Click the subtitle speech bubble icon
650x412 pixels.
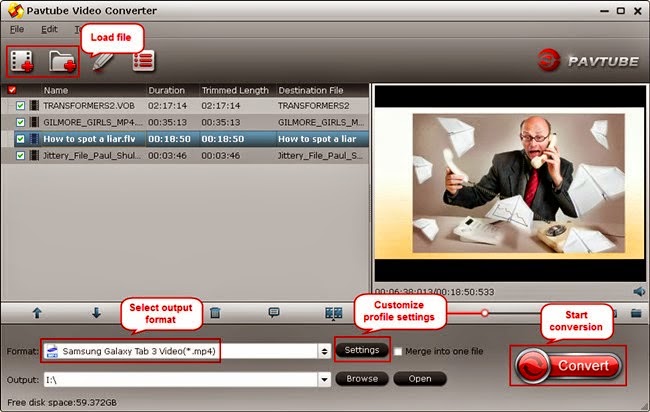click(x=274, y=313)
